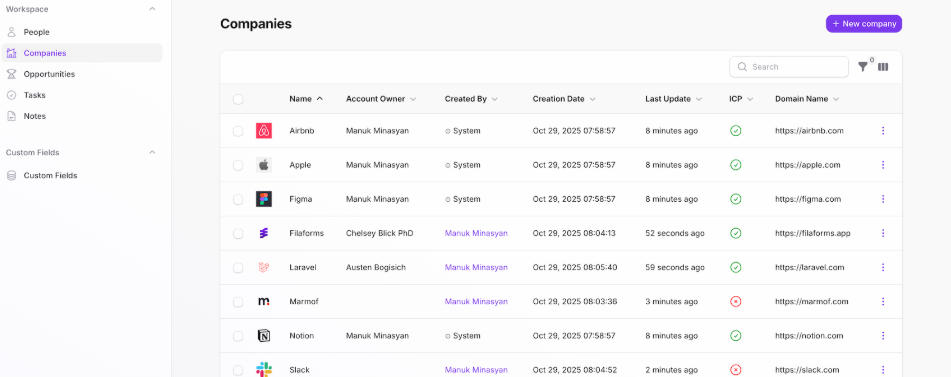Viewport: 951px width, 377px height.
Task: Open Manuk Minasyan link in Filaforms row
Action: (476, 233)
